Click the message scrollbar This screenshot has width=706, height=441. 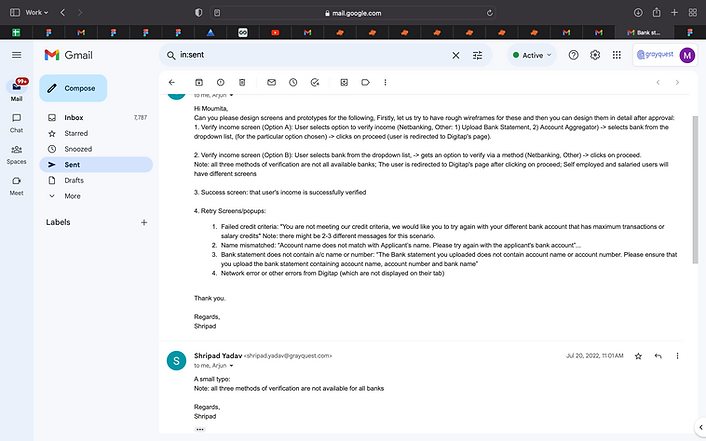695,189
